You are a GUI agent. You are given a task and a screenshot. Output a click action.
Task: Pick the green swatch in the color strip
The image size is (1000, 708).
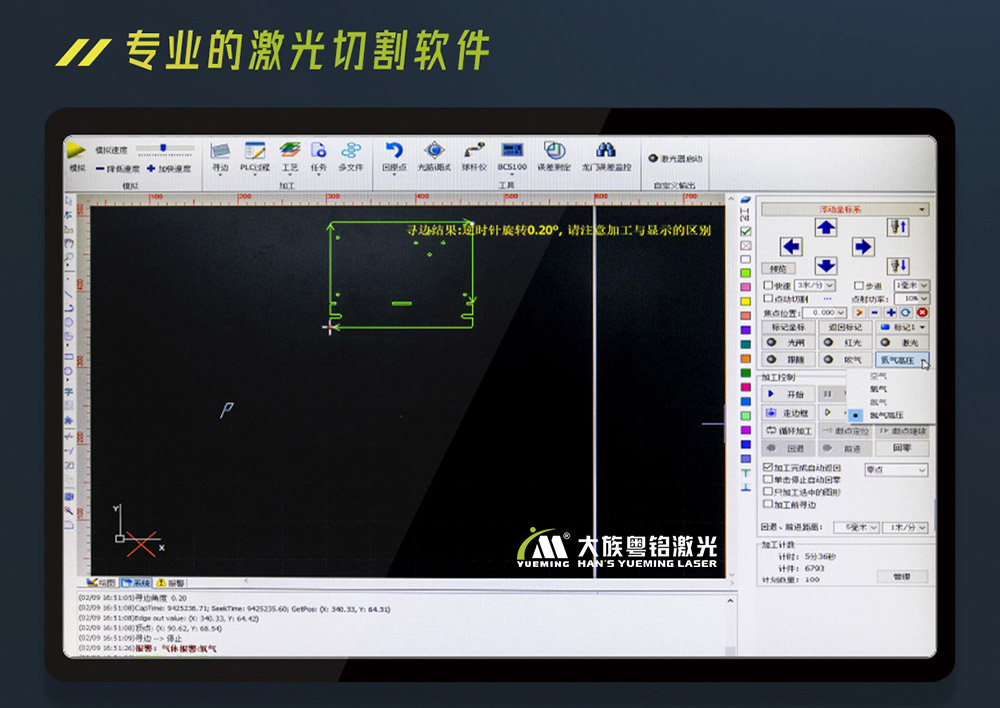coord(745,274)
